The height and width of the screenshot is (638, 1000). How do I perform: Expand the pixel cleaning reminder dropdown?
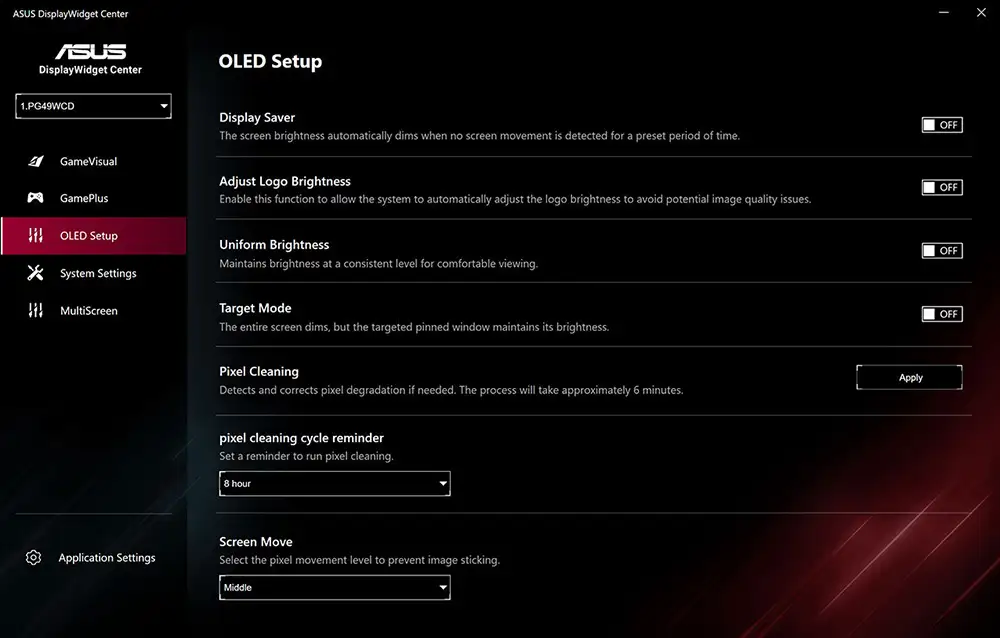pos(335,484)
